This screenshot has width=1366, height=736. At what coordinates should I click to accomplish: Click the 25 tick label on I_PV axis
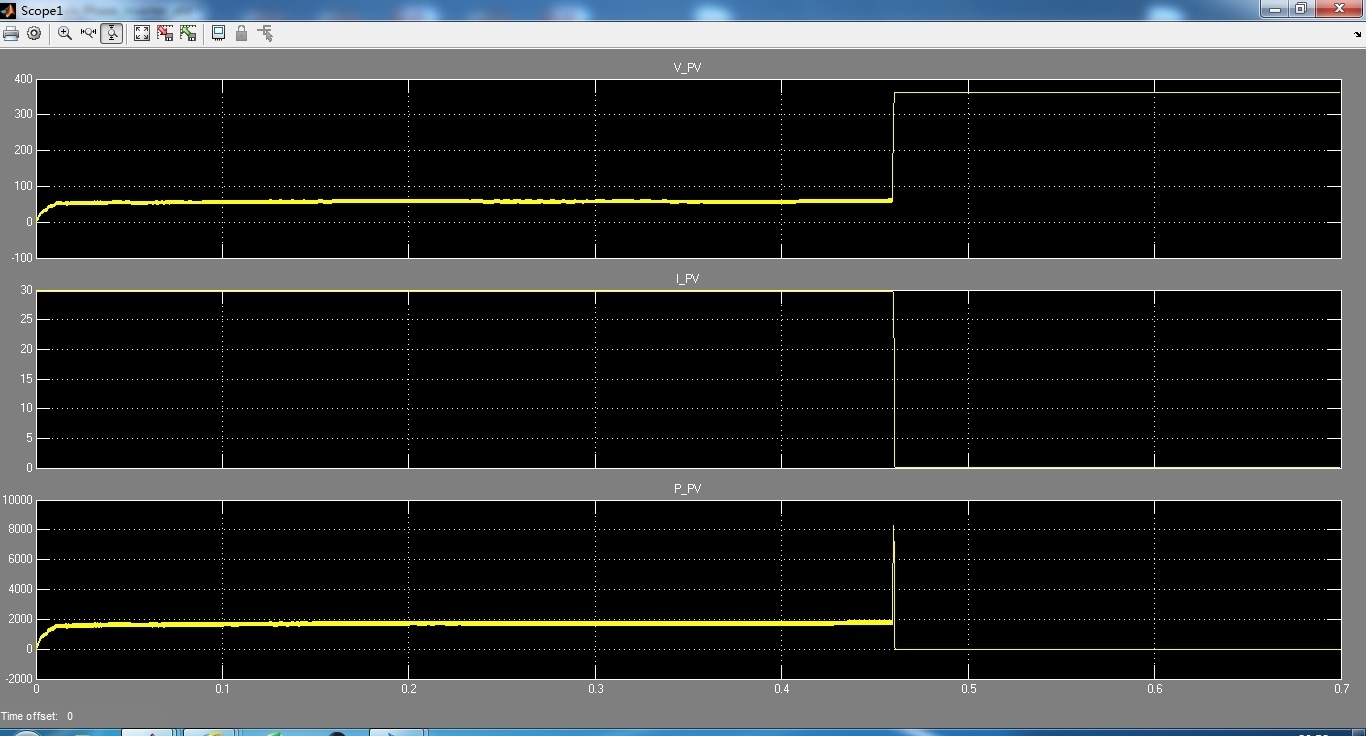point(26,320)
